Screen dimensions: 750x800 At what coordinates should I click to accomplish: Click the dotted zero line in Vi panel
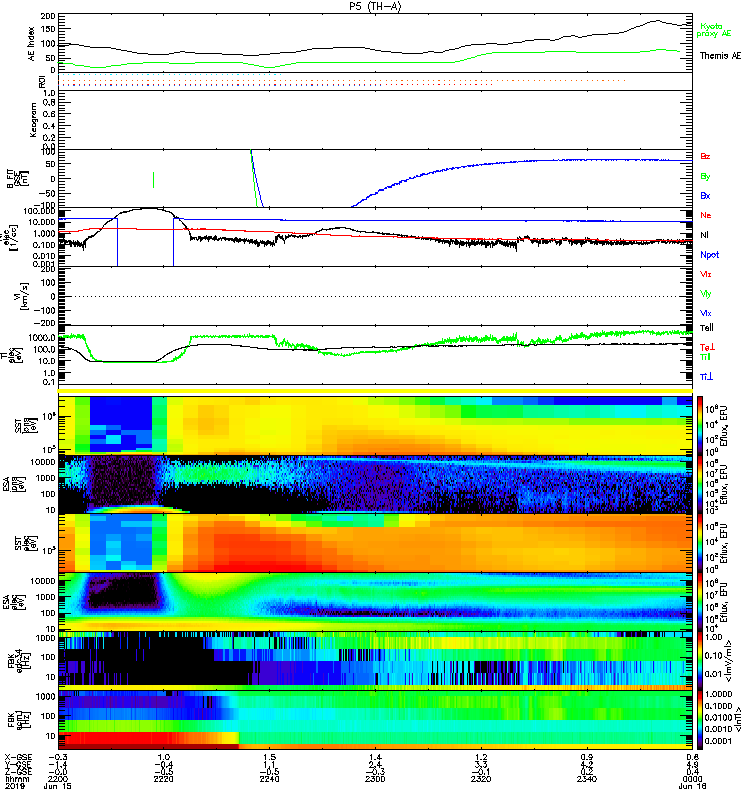click(376, 296)
